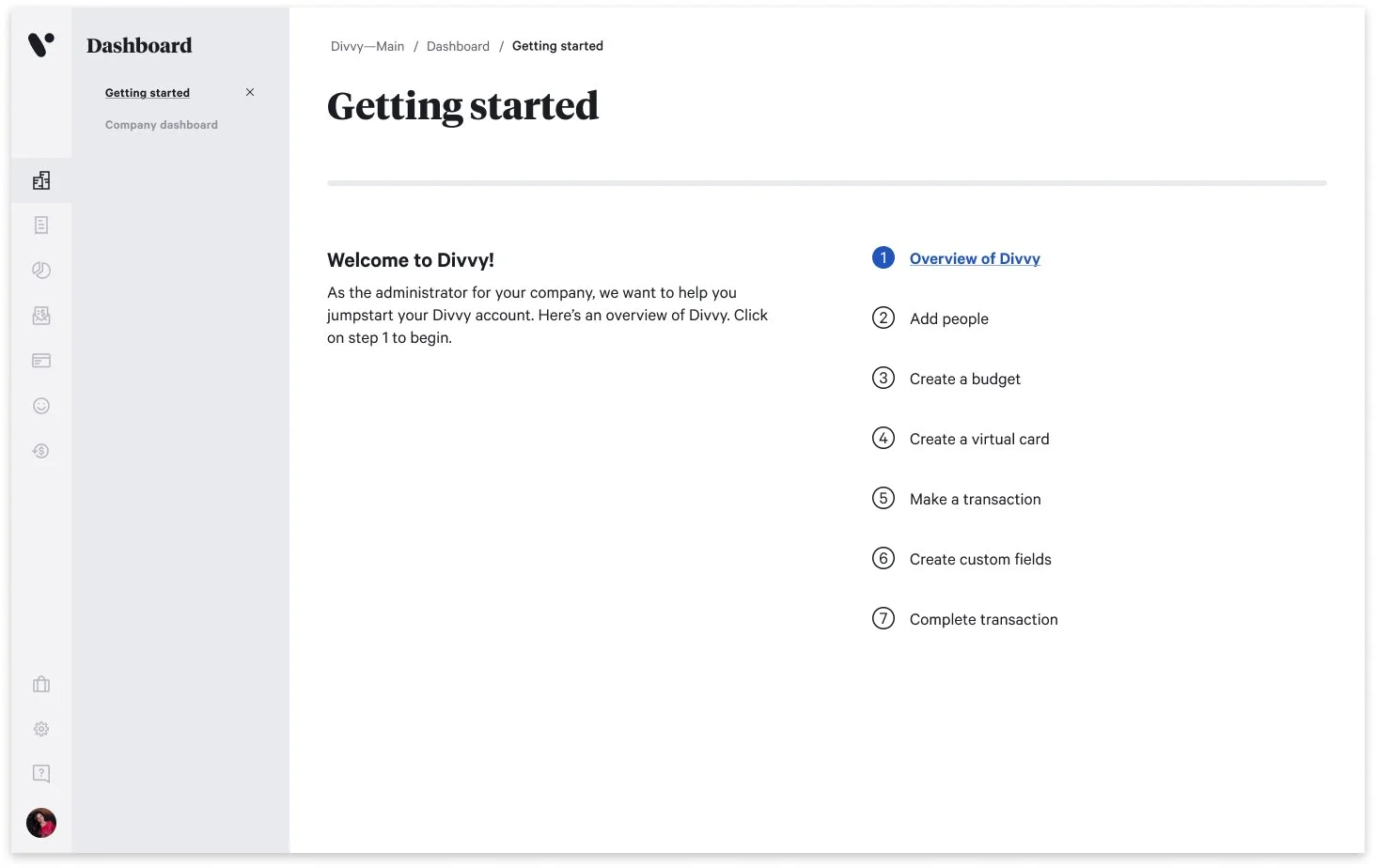Open the pie chart budgets icon
The width and height of the screenshot is (1376, 868).
pos(41,271)
